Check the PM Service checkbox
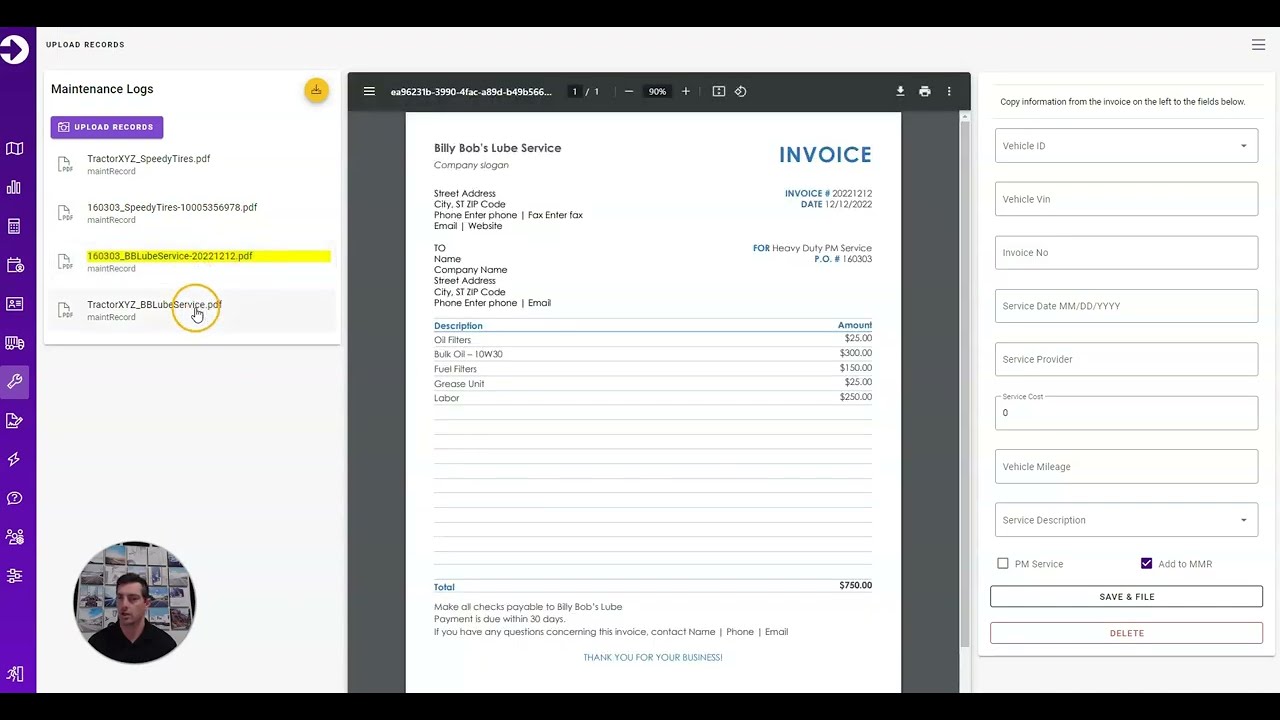Image resolution: width=1280 pixels, height=720 pixels. tap(1003, 564)
